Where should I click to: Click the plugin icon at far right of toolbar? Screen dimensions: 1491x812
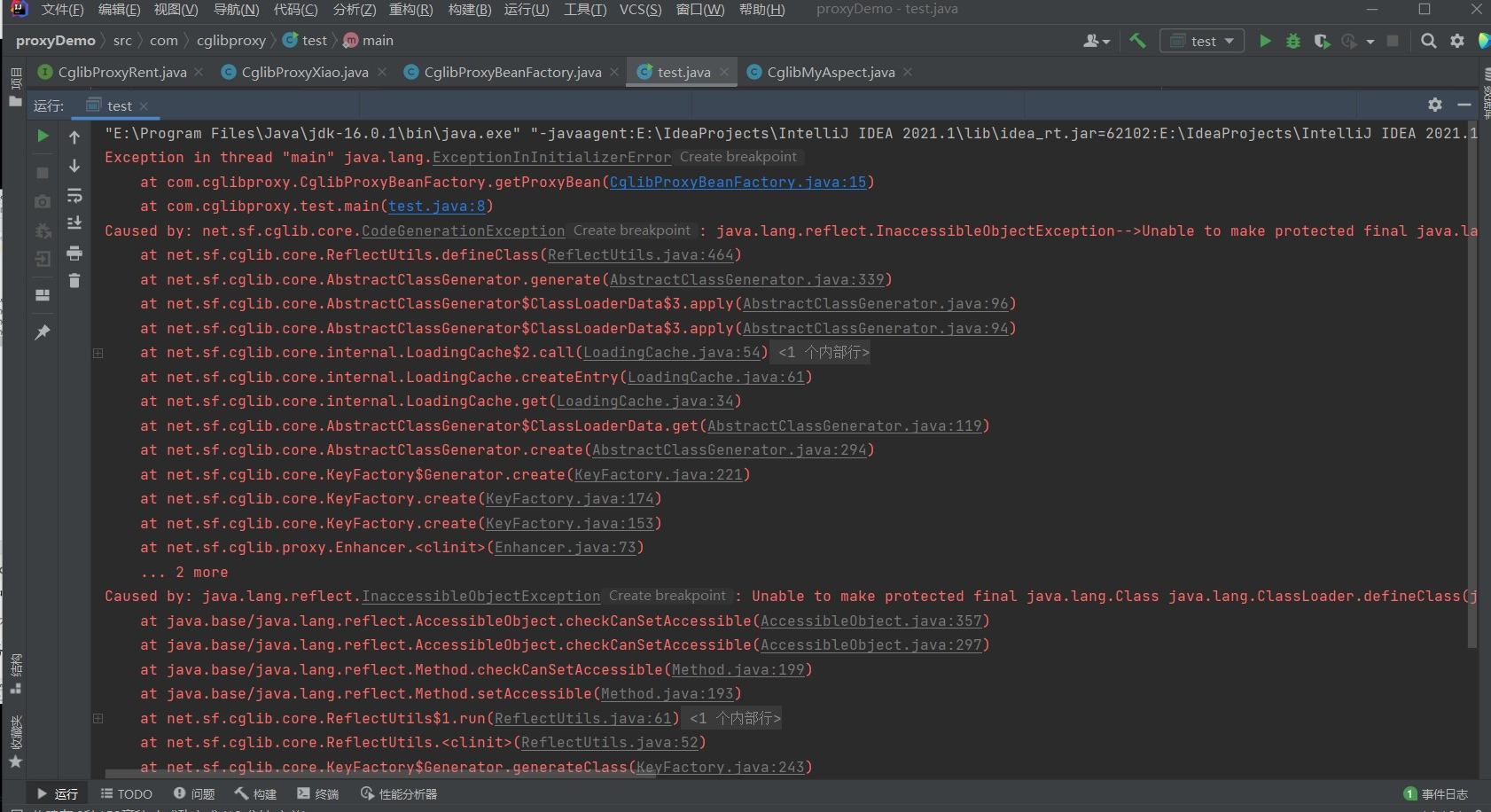tap(1485, 41)
